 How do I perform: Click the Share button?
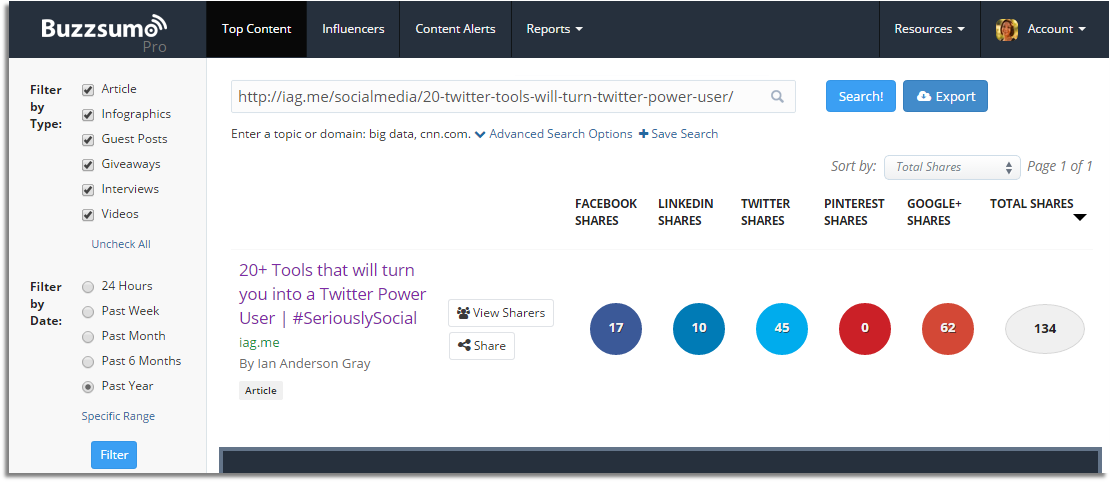tap(482, 346)
